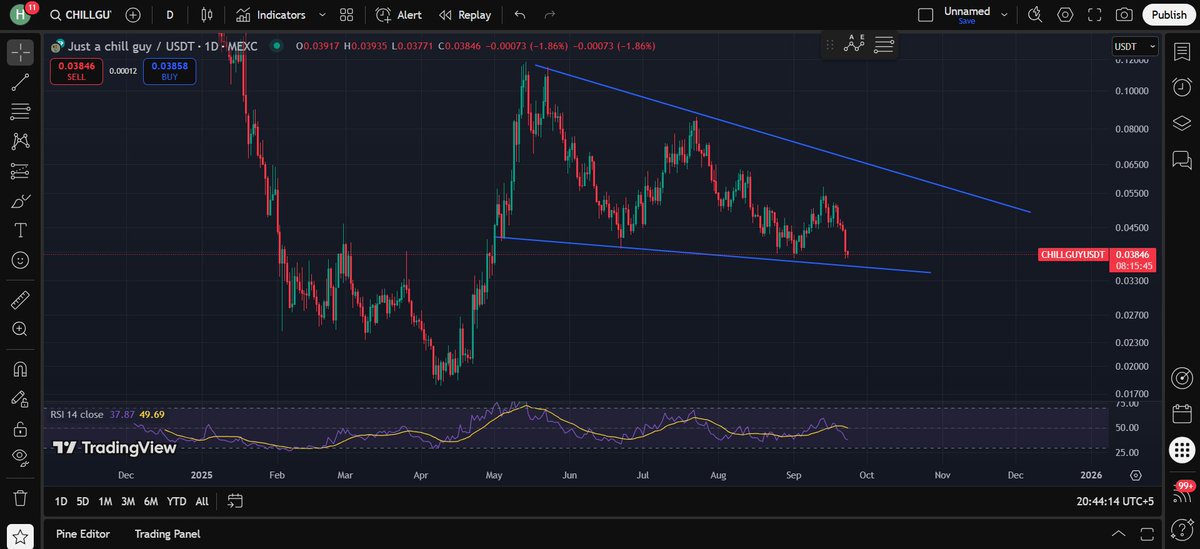Viewport: 1200px width, 549px height.
Task: Open the target goals sidebar icon
Action: (1181, 378)
